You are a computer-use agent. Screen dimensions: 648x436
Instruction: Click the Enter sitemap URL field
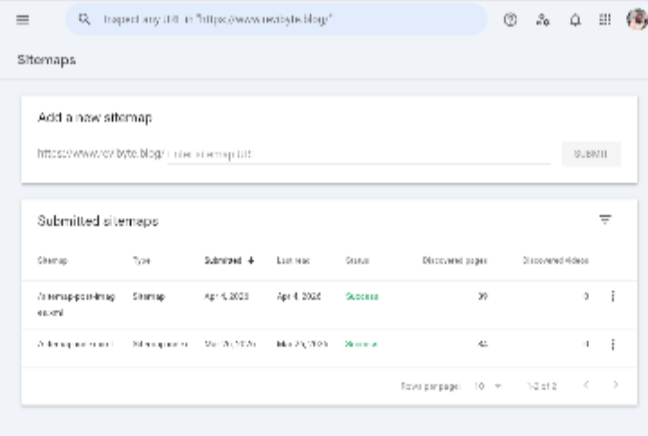pyautogui.click(x=359, y=154)
